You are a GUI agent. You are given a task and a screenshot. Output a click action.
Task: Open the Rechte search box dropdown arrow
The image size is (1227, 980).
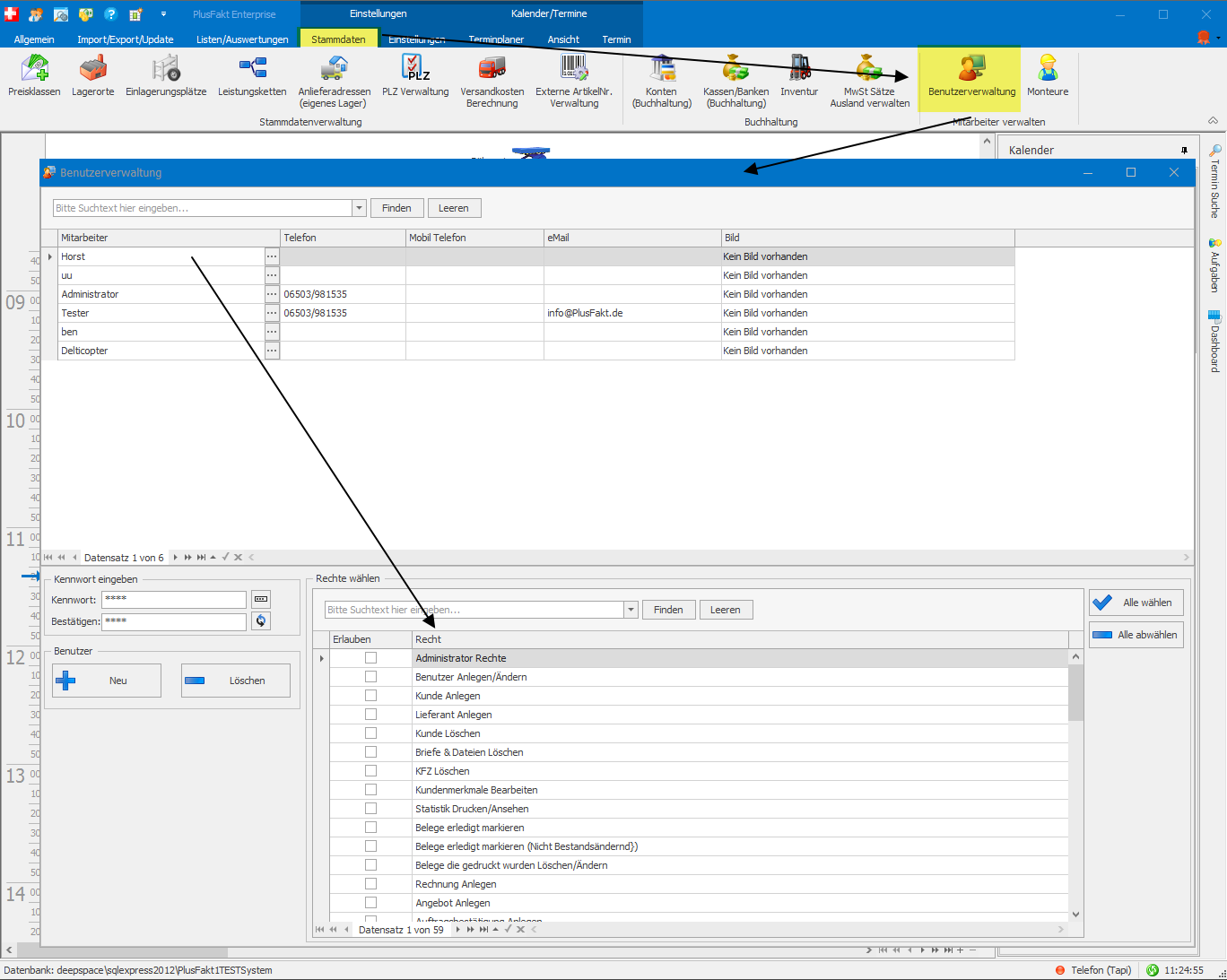(631, 610)
